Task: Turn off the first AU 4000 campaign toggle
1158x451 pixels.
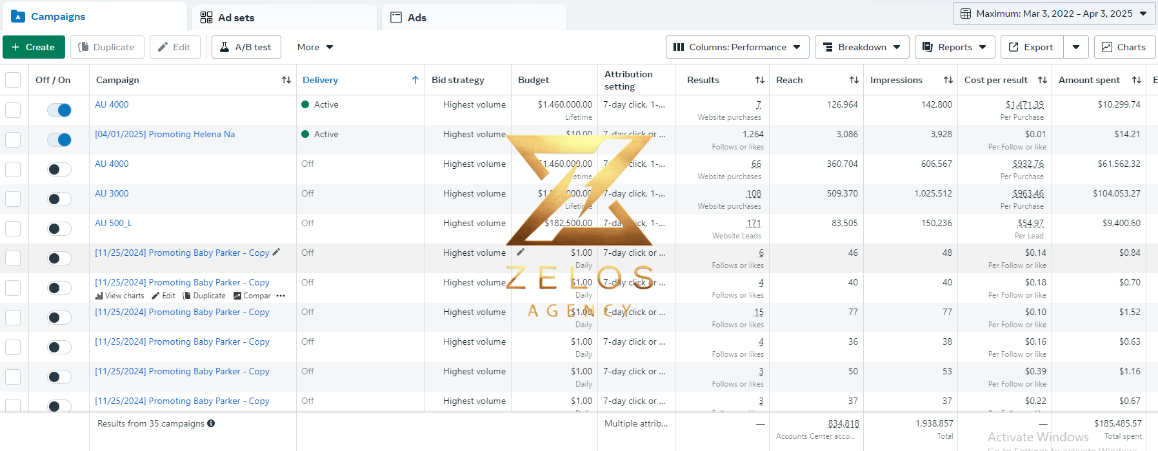Action: coord(59,110)
